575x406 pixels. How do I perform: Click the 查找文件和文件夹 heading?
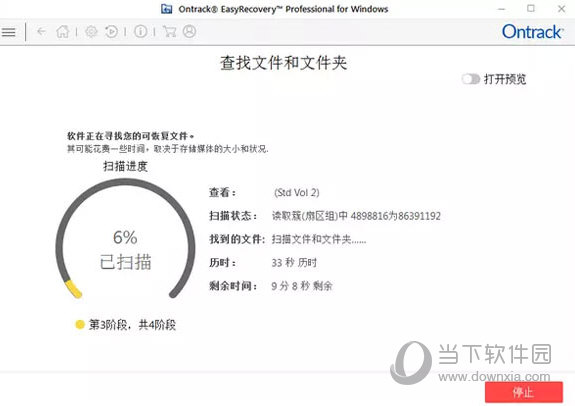point(283,63)
